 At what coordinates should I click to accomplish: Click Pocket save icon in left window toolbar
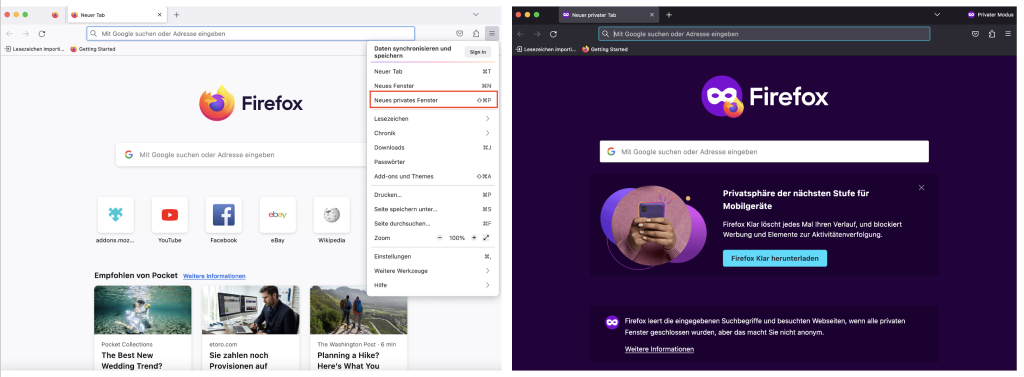460,33
